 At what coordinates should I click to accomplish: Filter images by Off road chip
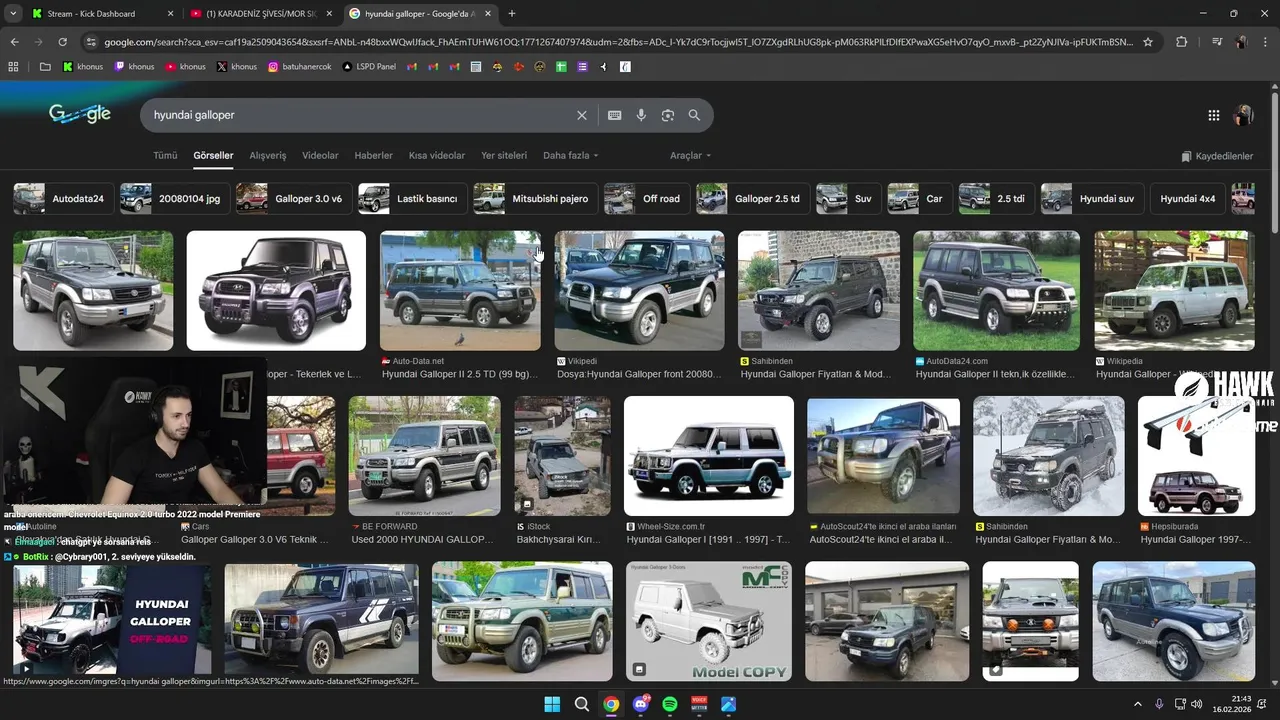646,199
